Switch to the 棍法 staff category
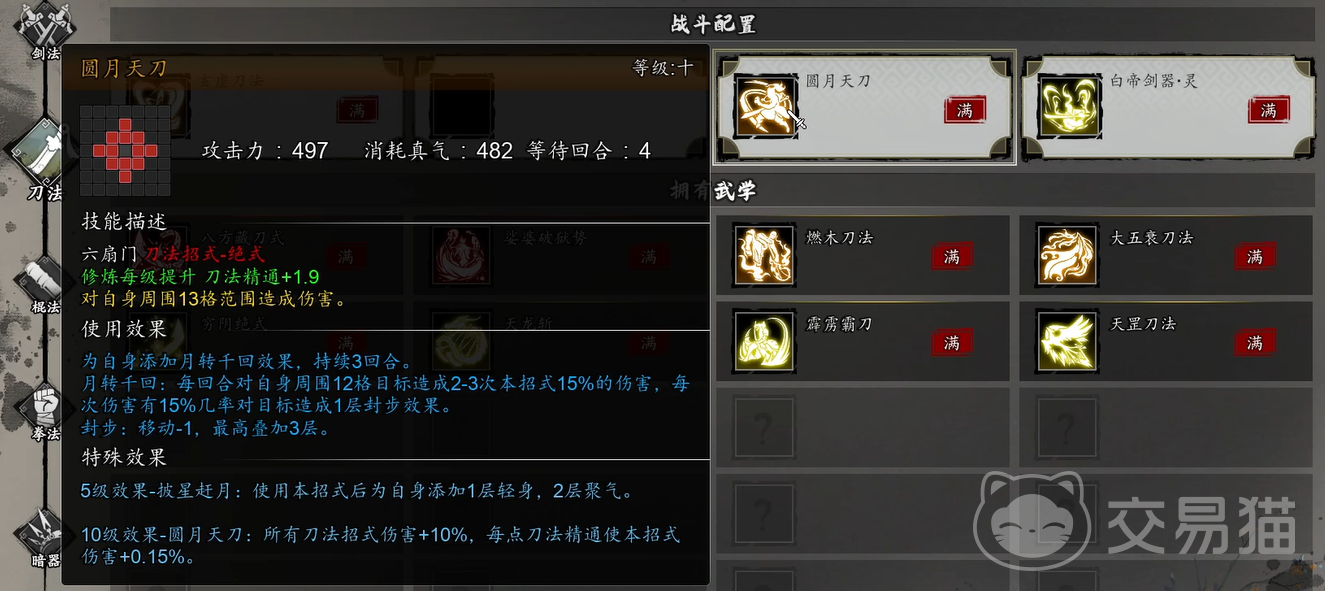The image size is (1325, 591). (44, 285)
